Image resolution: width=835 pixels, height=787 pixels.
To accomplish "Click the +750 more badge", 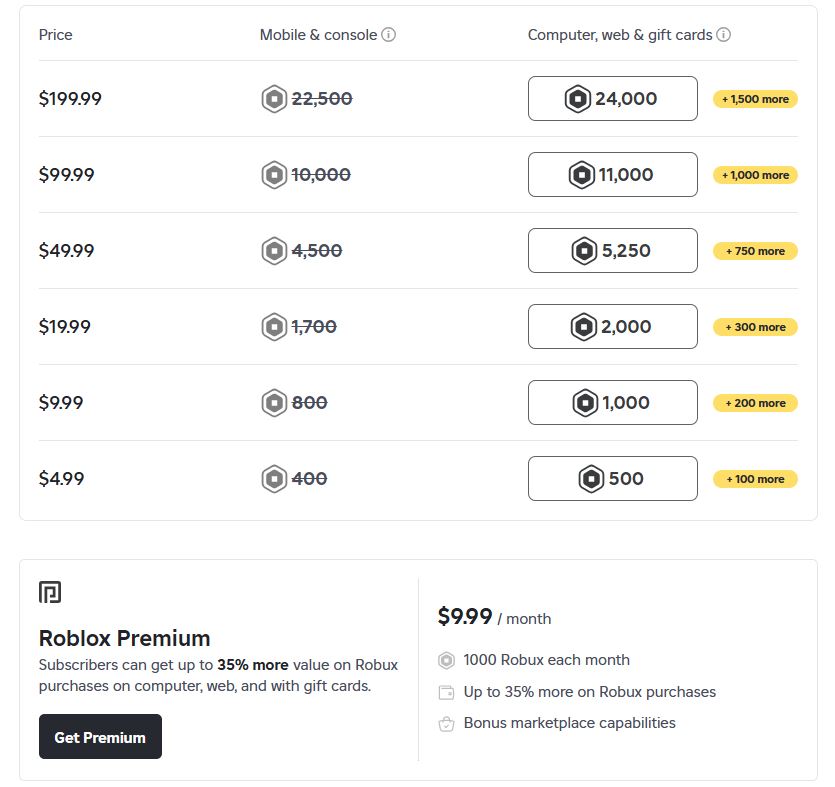I will click(x=755, y=250).
